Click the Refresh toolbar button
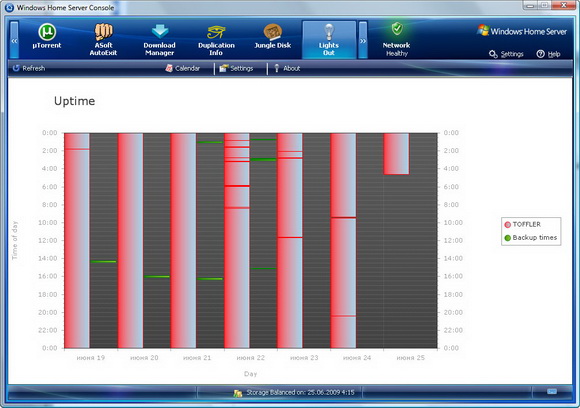This screenshot has width=580, height=408. (x=29, y=68)
